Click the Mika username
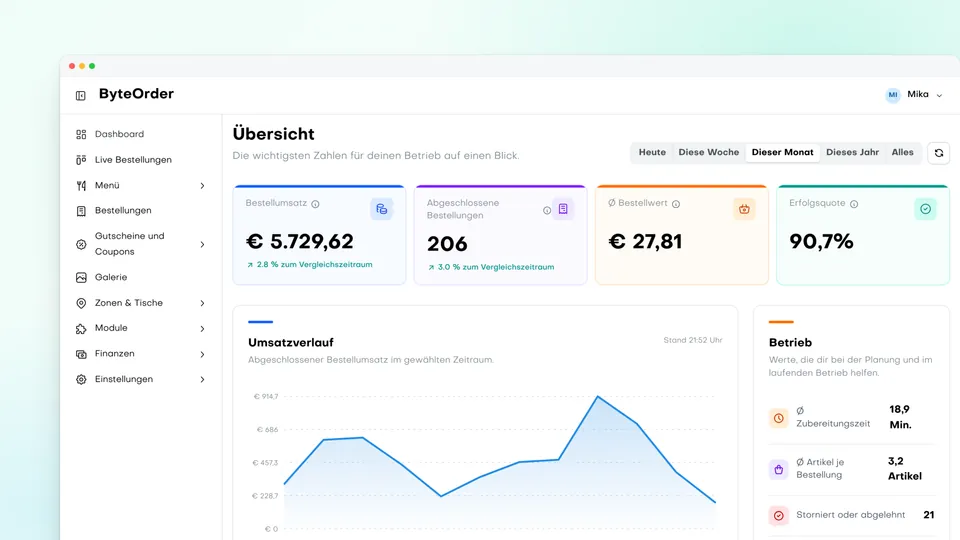The height and width of the screenshot is (540, 960). click(918, 94)
